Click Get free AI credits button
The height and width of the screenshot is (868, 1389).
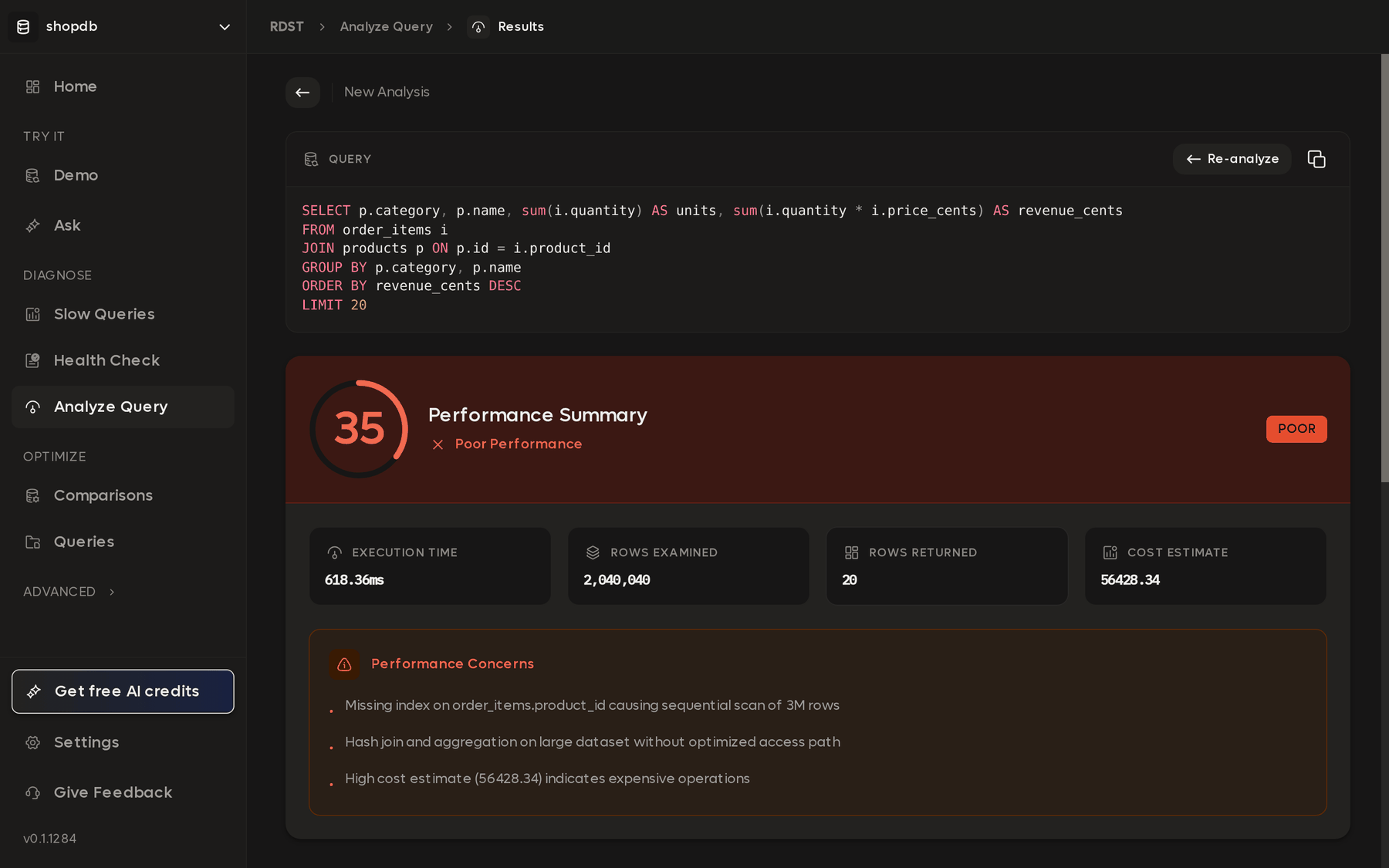click(x=123, y=691)
